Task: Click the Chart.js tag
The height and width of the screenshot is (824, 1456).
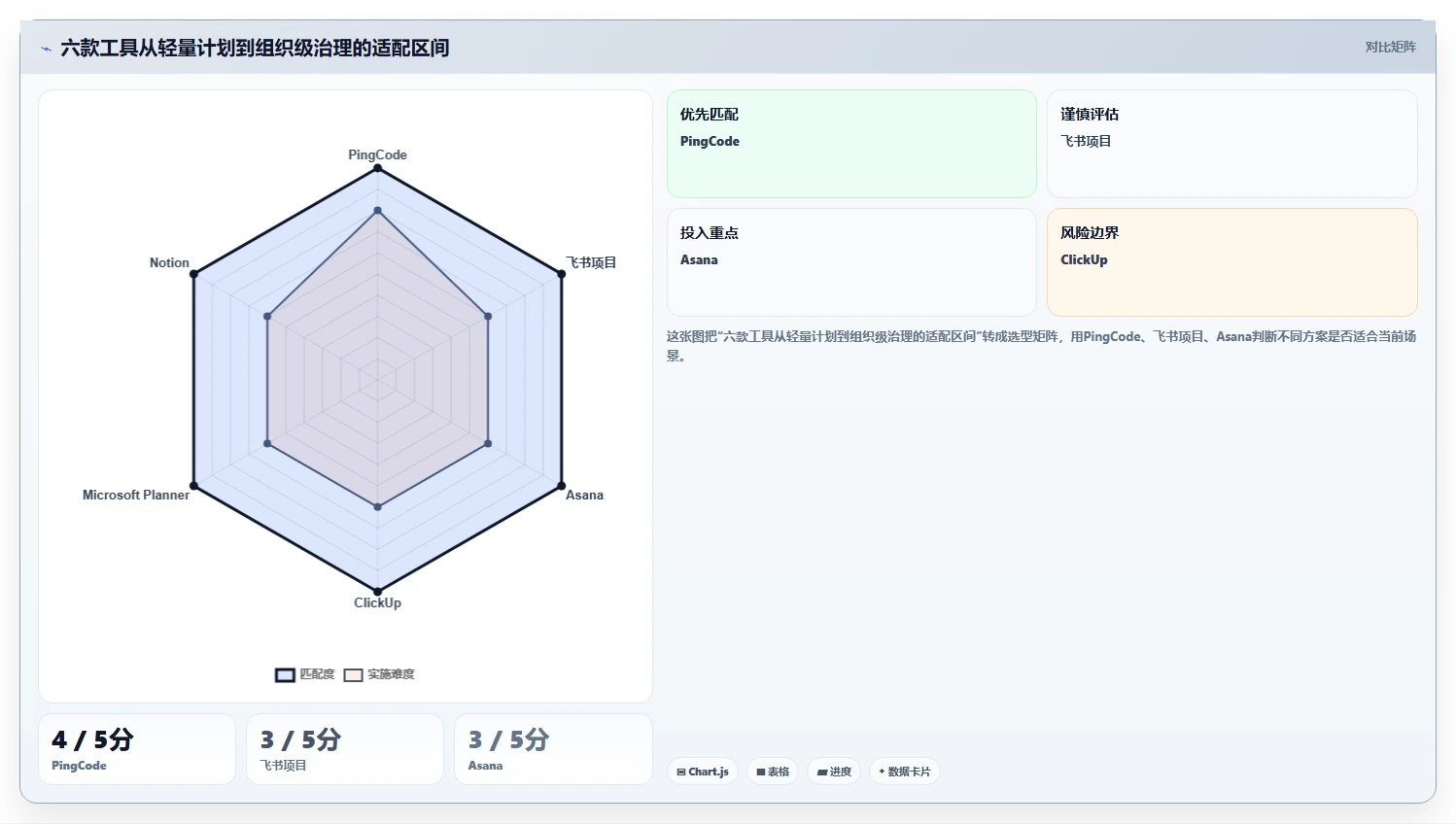Action: coord(703,772)
